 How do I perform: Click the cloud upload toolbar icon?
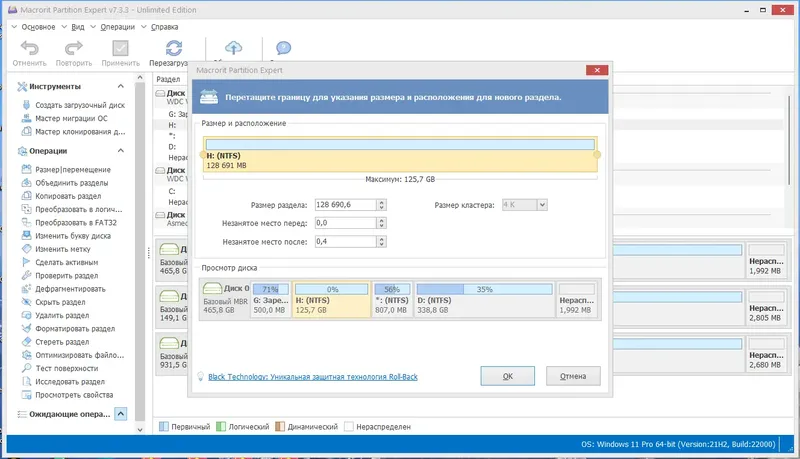234,48
